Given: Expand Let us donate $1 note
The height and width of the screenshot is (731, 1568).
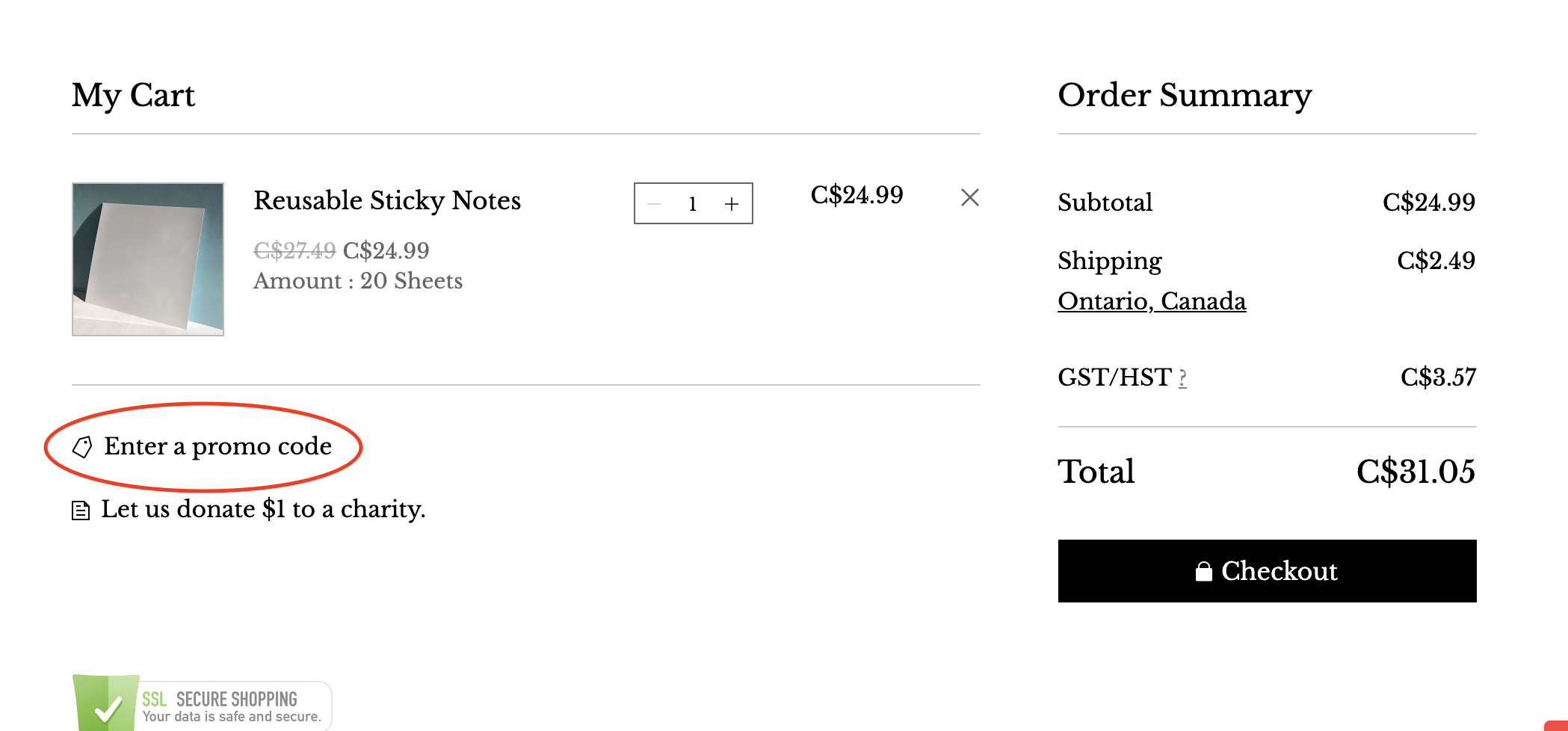Looking at the screenshot, I should point(263,509).
